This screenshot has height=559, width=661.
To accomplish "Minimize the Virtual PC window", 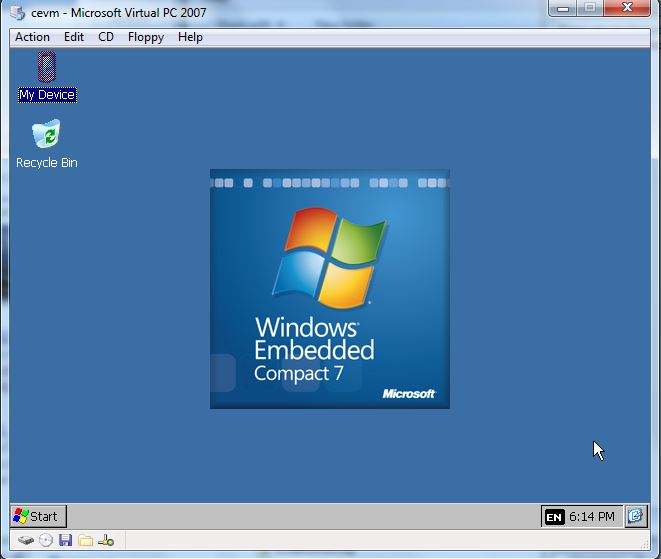I will pyautogui.click(x=563, y=8).
